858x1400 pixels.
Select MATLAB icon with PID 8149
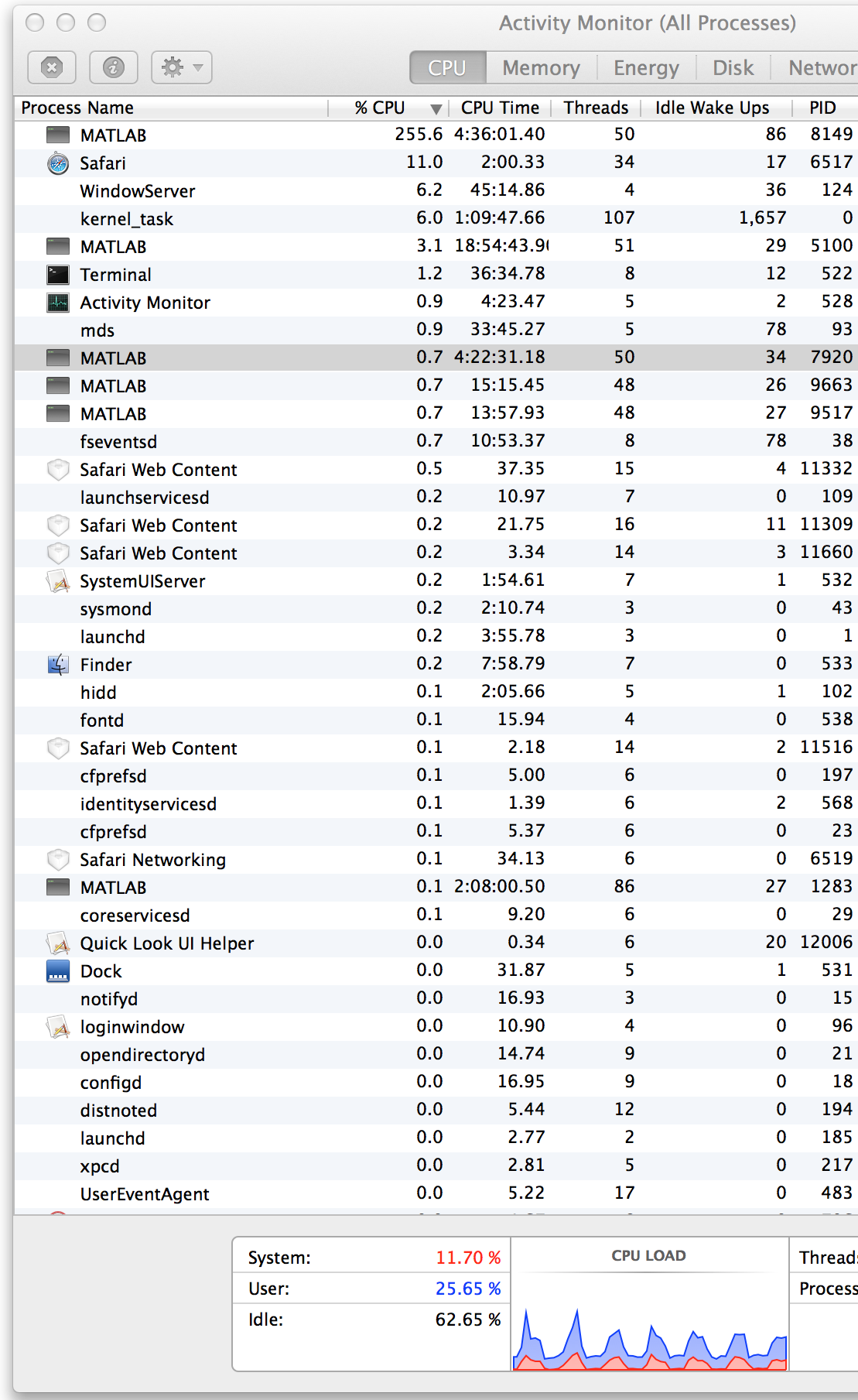tap(58, 135)
